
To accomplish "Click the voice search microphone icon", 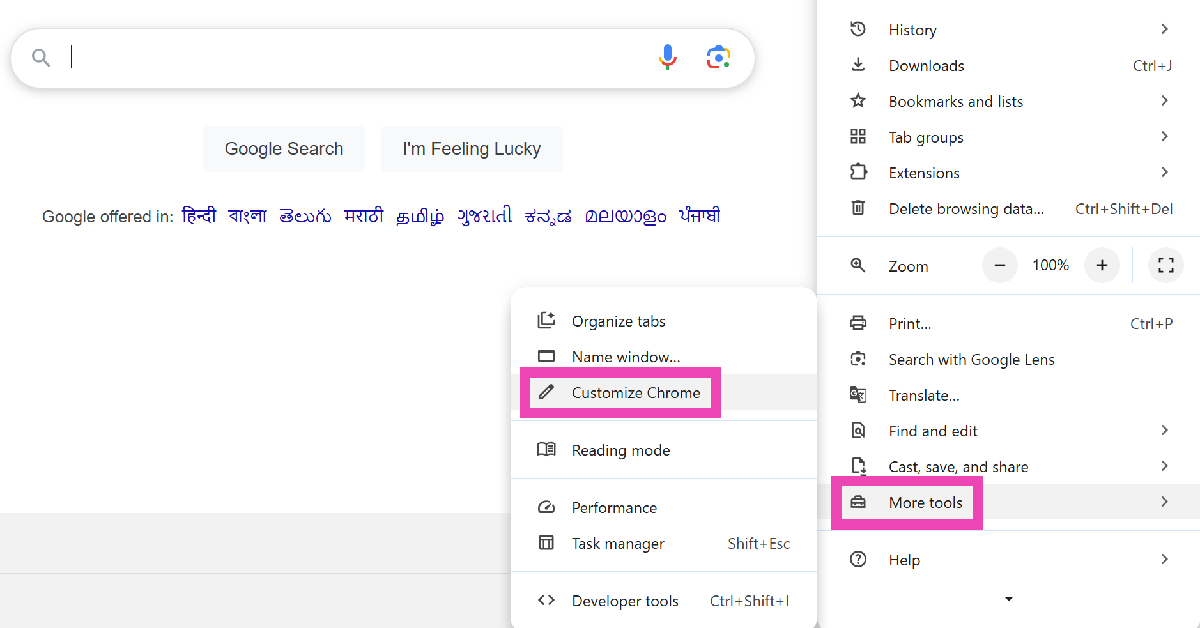I will click(668, 58).
